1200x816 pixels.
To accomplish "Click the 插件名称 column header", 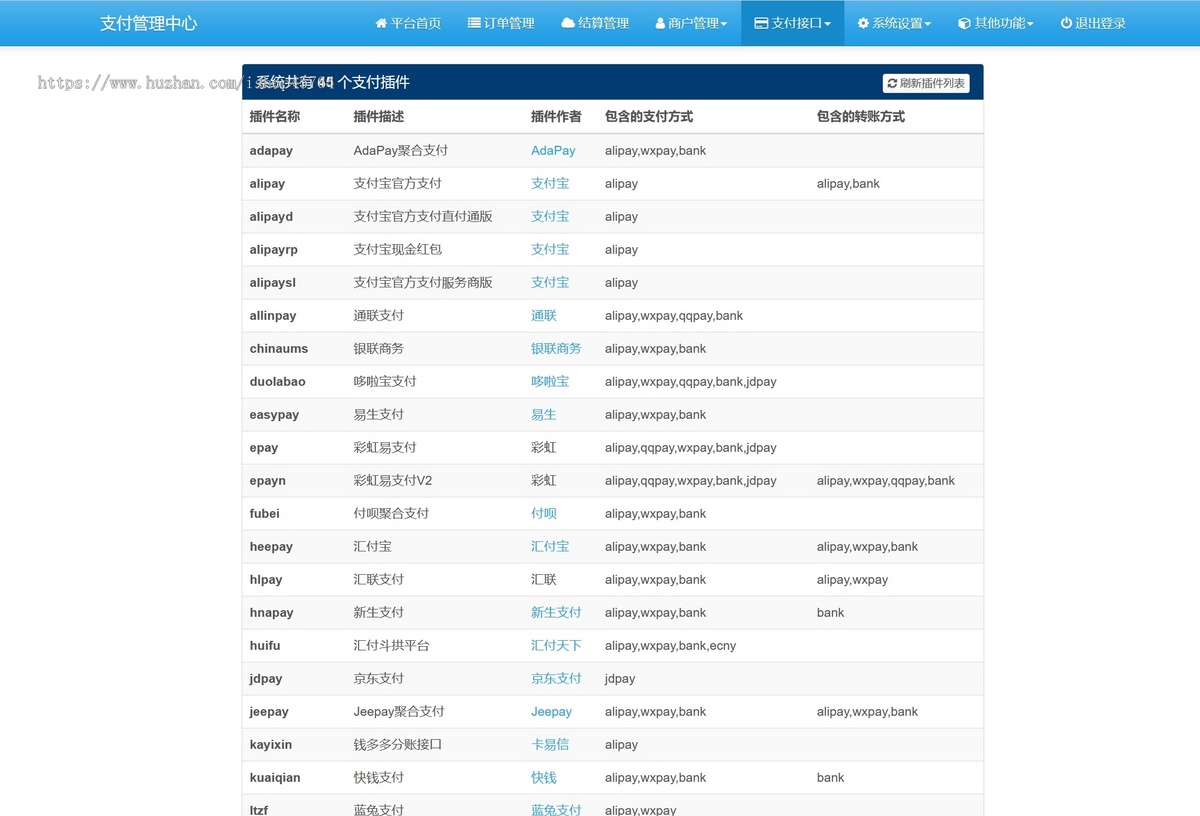I will (275, 117).
